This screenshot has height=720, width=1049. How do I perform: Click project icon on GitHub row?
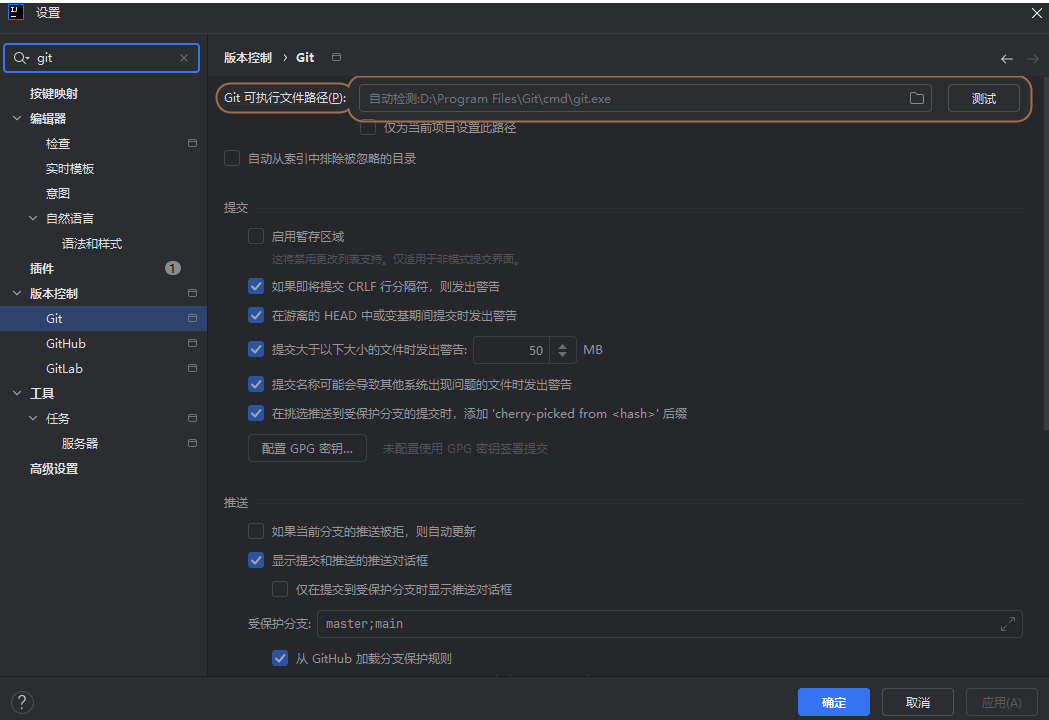pos(193,343)
